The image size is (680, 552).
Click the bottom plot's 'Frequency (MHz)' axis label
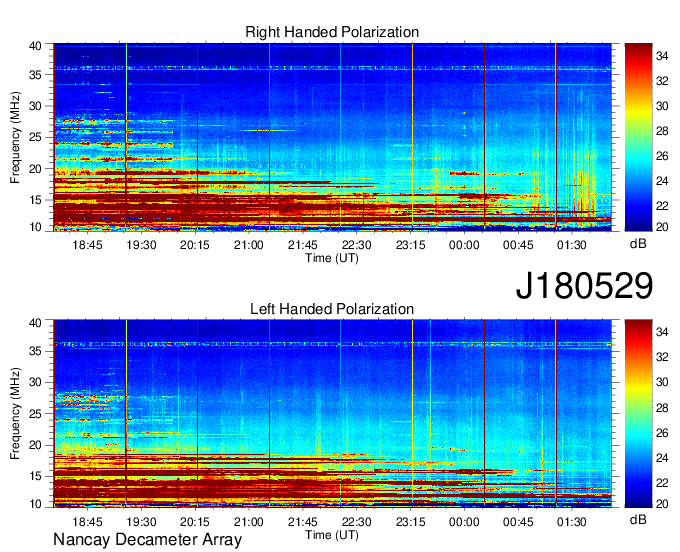point(15,414)
